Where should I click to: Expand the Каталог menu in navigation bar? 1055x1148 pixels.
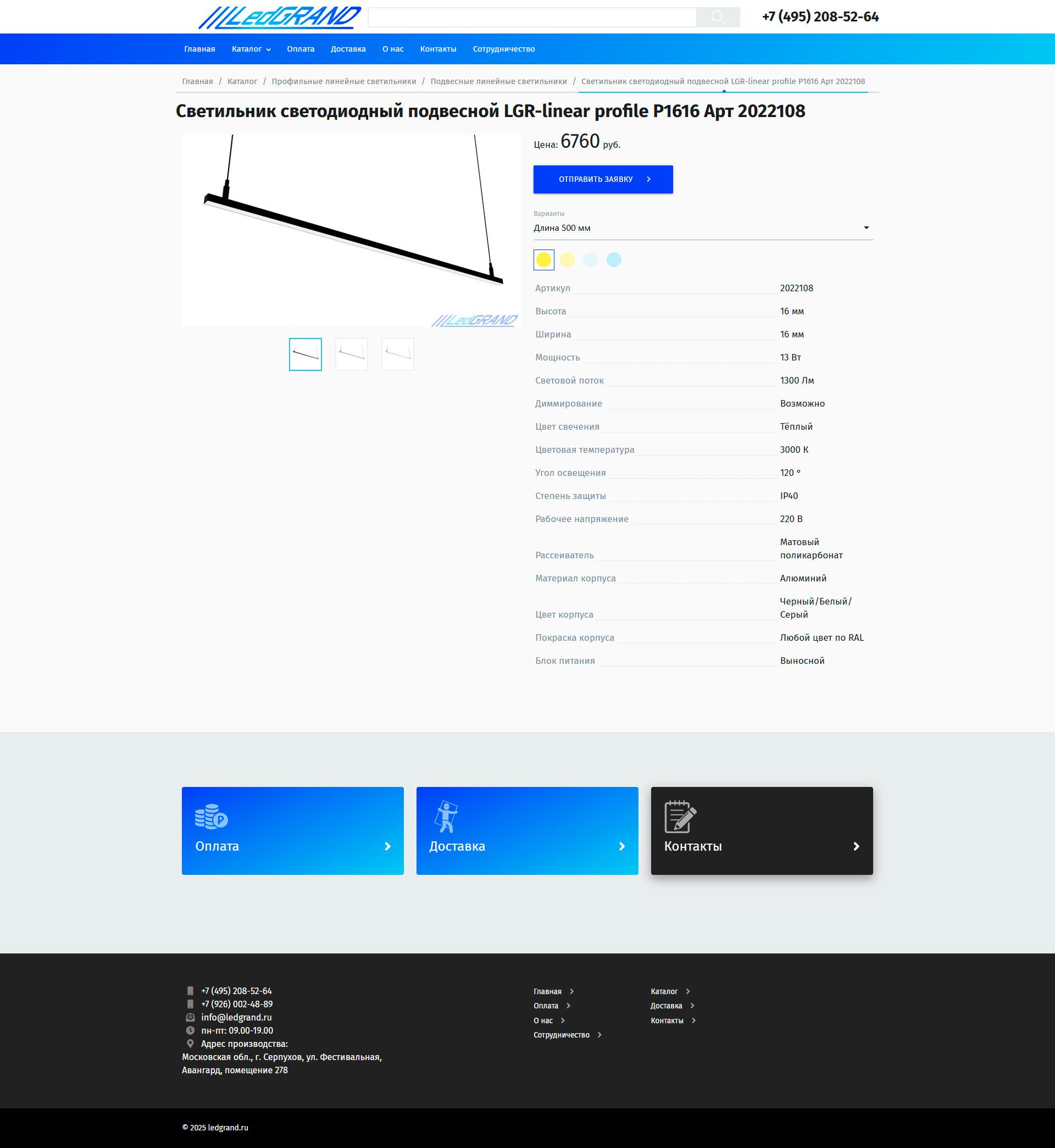click(251, 49)
